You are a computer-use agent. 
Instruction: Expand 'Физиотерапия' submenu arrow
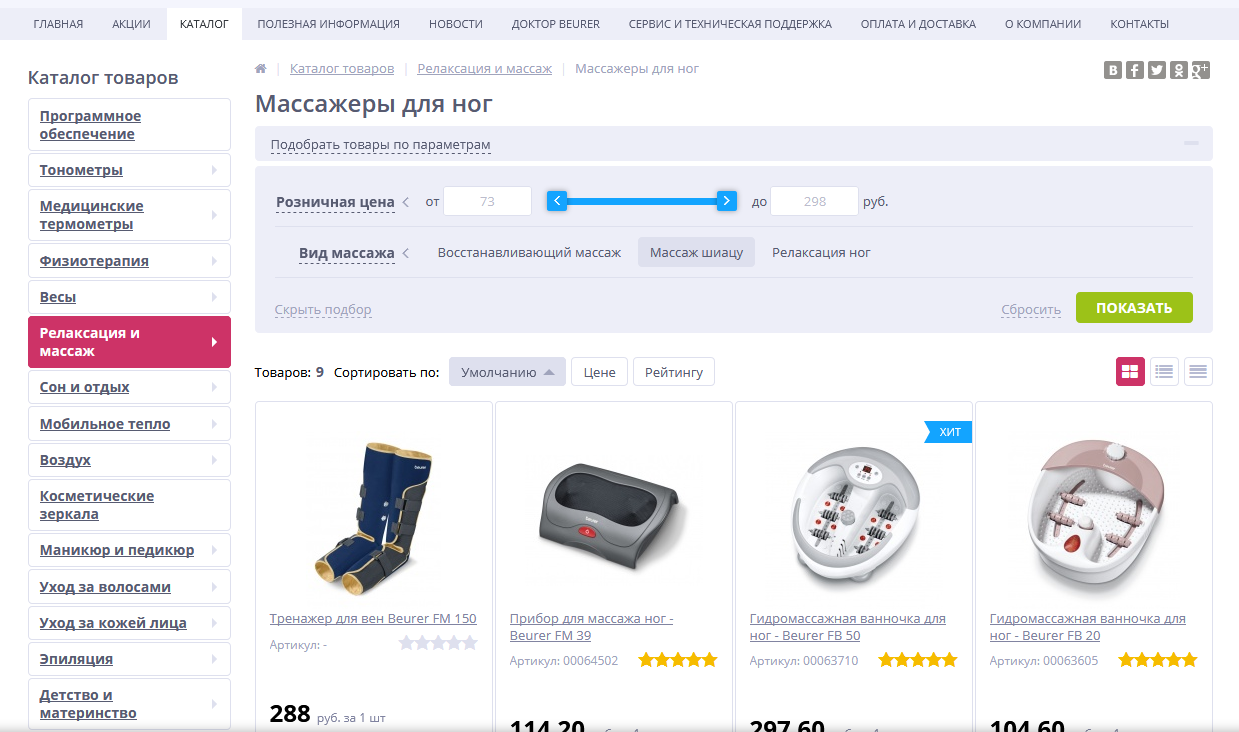pos(214,261)
